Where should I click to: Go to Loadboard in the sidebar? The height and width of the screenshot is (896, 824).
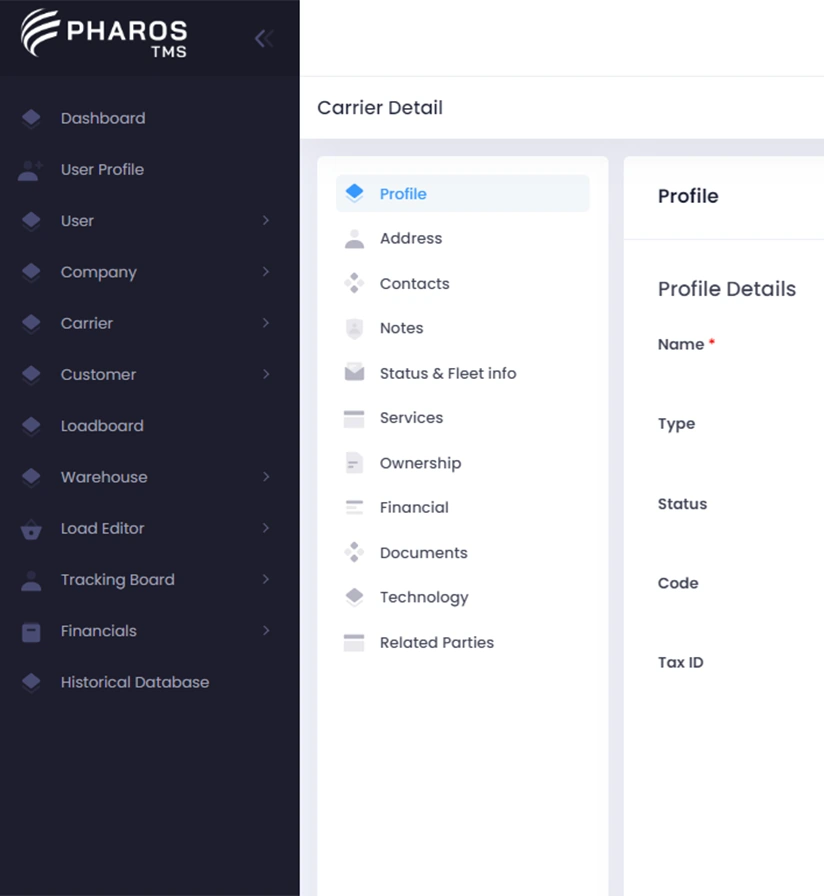coord(102,426)
